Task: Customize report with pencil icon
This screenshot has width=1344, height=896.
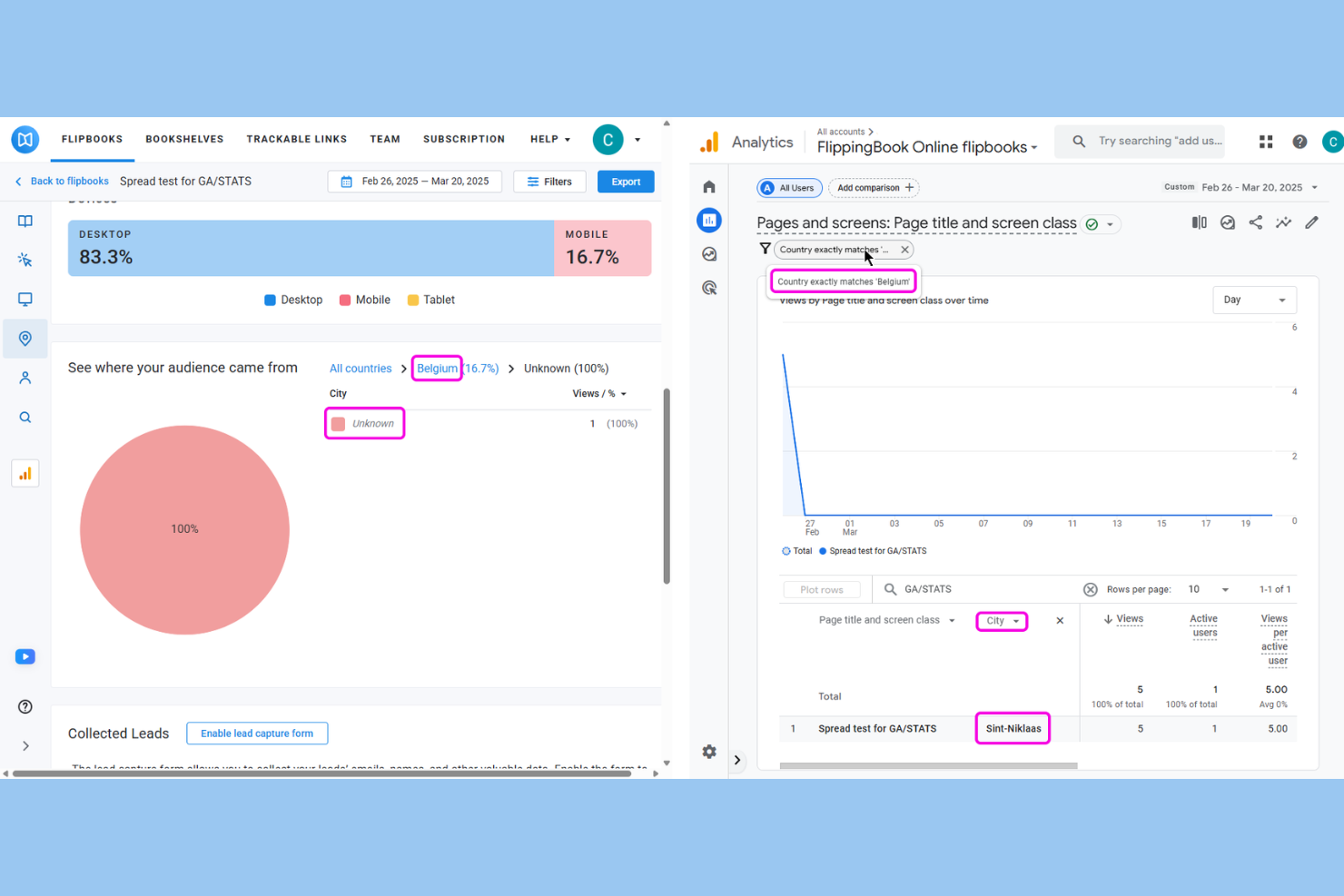Action: (1311, 222)
